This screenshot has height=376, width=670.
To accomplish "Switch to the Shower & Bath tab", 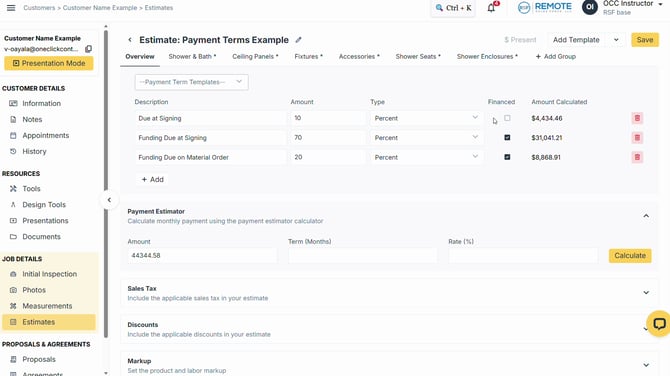I will coord(192,56).
